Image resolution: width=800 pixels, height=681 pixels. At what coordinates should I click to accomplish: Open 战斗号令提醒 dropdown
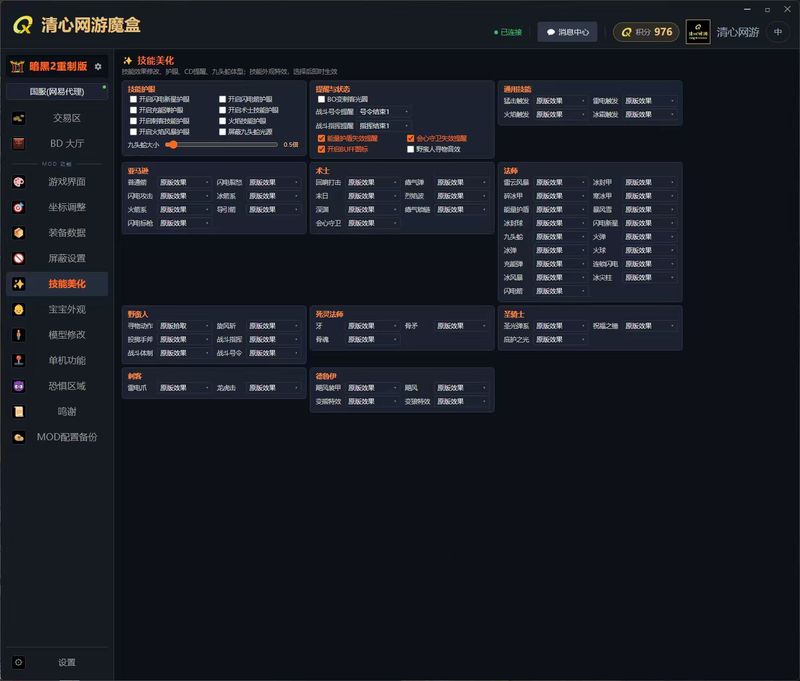point(384,112)
